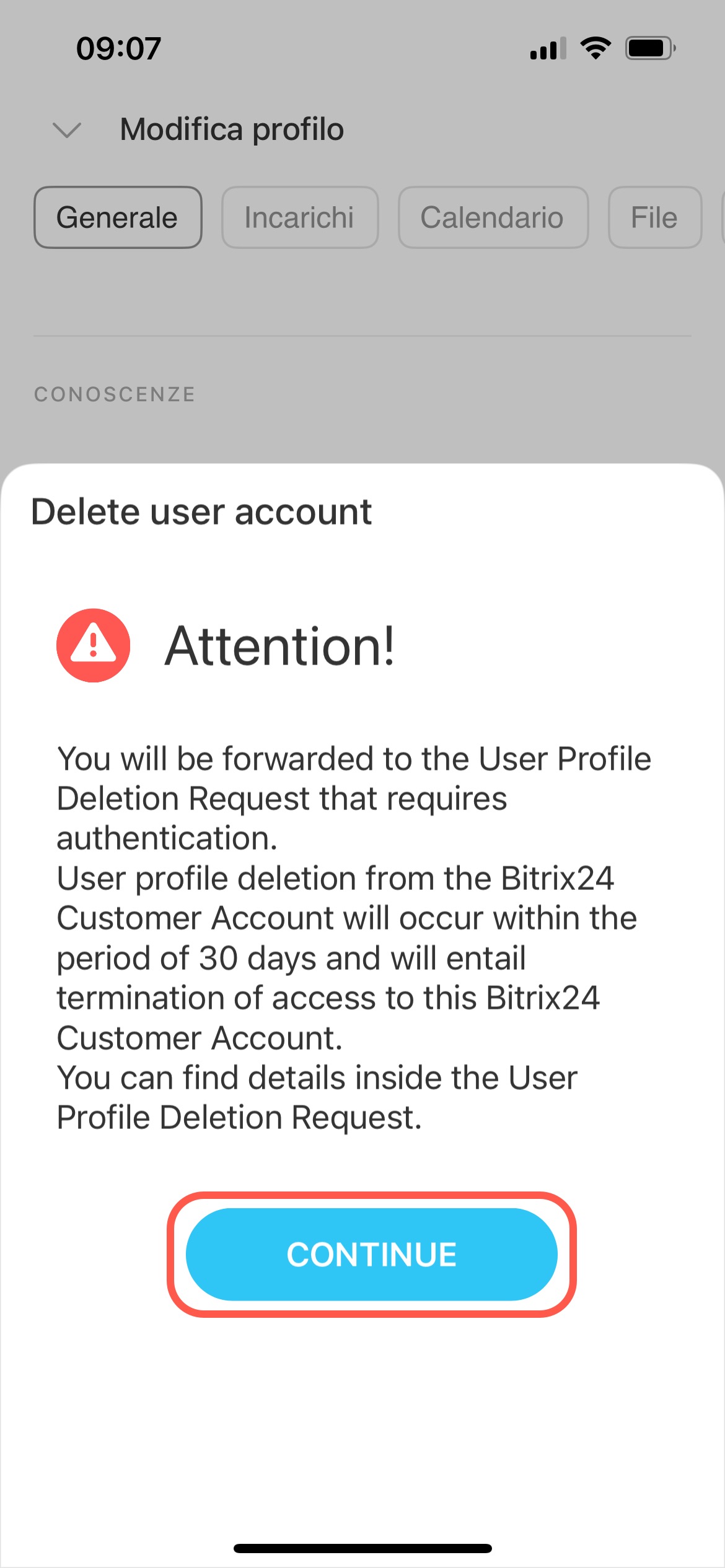Tap the cellular signal bars icon

[x=548, y=48]
